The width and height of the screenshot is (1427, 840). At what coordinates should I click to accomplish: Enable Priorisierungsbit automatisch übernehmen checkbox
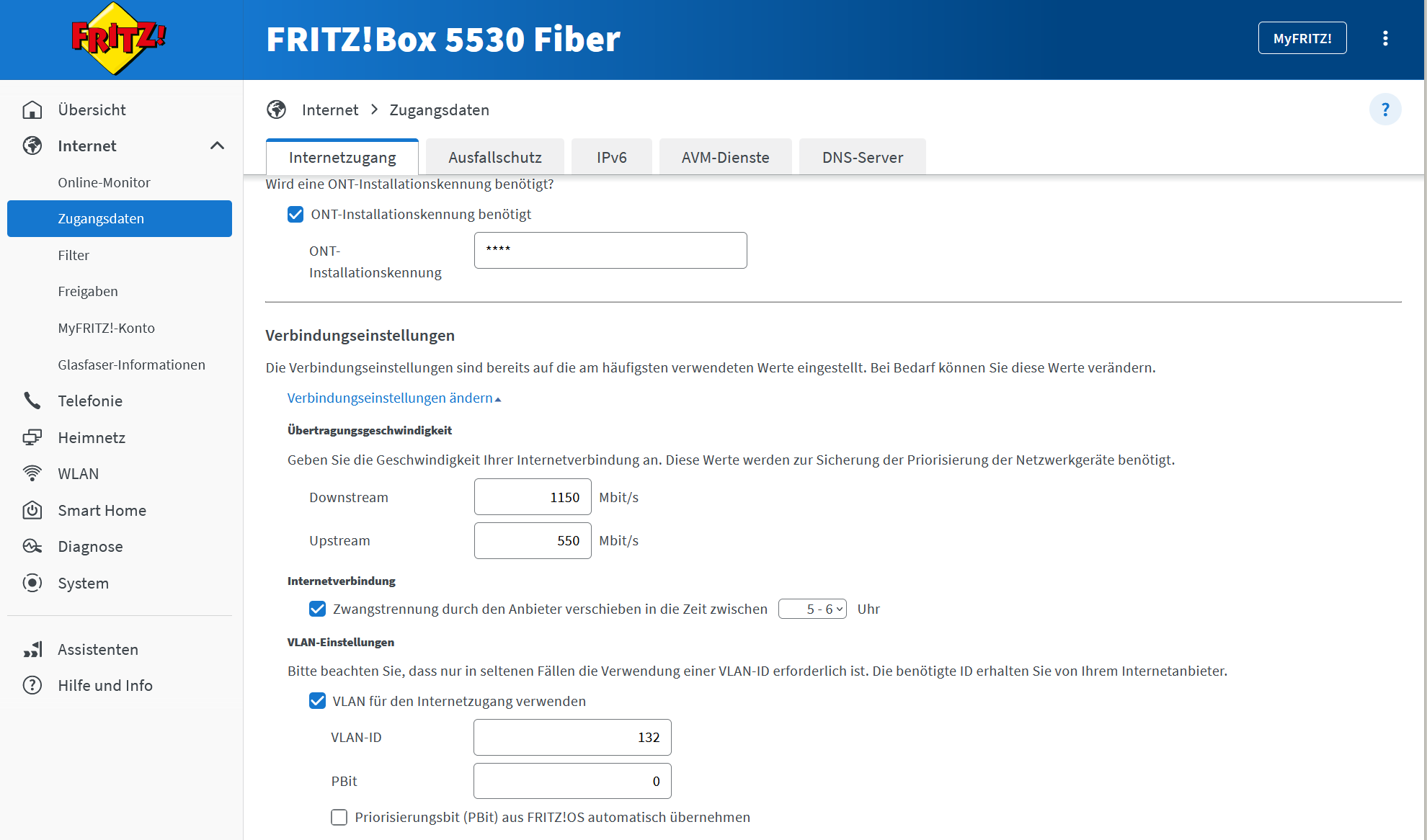pos(339,817)
